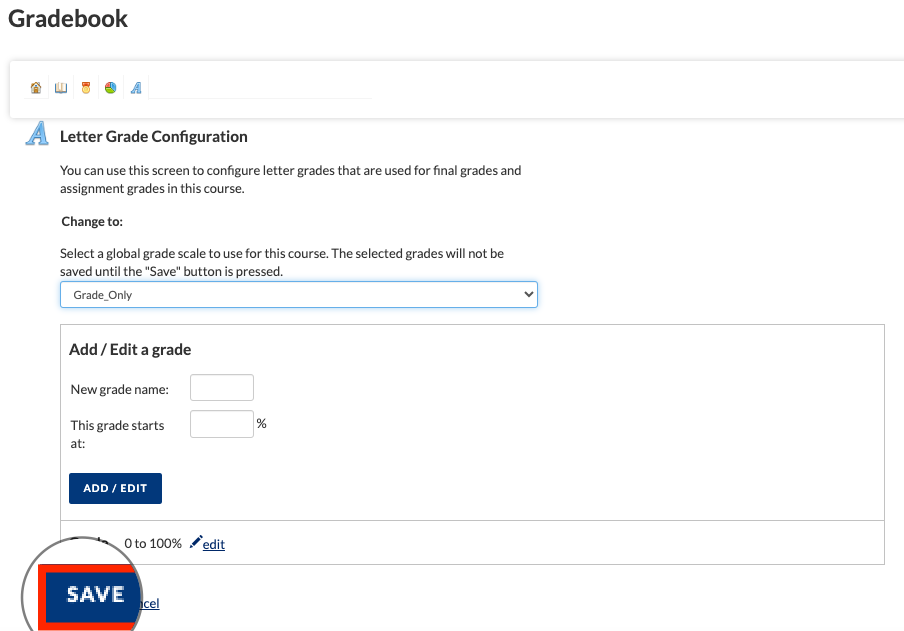This screenshot has height=631, width=904.
Task: Click the '0 to 100%' grade range text
Action: (153, 543)
